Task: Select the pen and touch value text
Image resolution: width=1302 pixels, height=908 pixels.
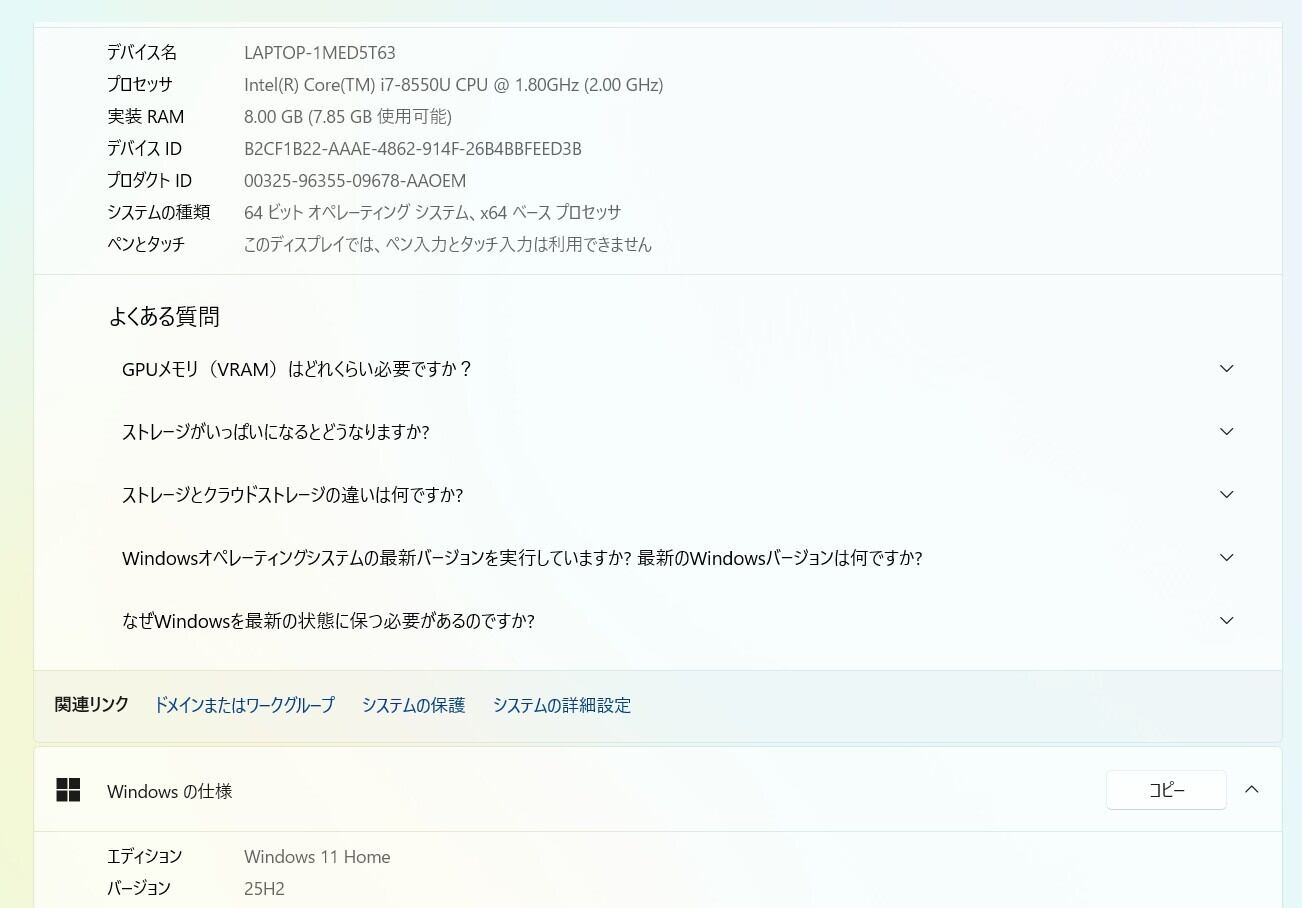Action: point(448,245)
